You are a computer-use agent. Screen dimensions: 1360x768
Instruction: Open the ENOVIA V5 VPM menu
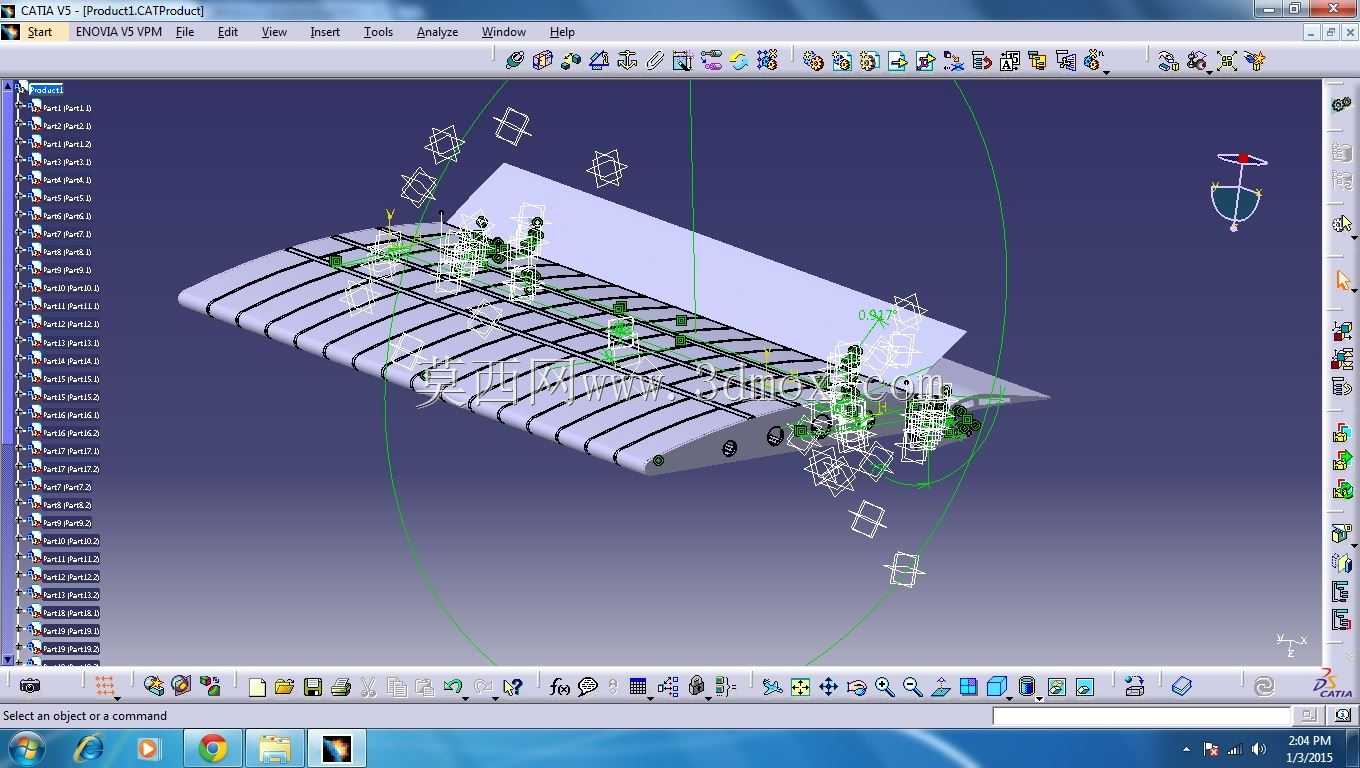pos(119,32)
